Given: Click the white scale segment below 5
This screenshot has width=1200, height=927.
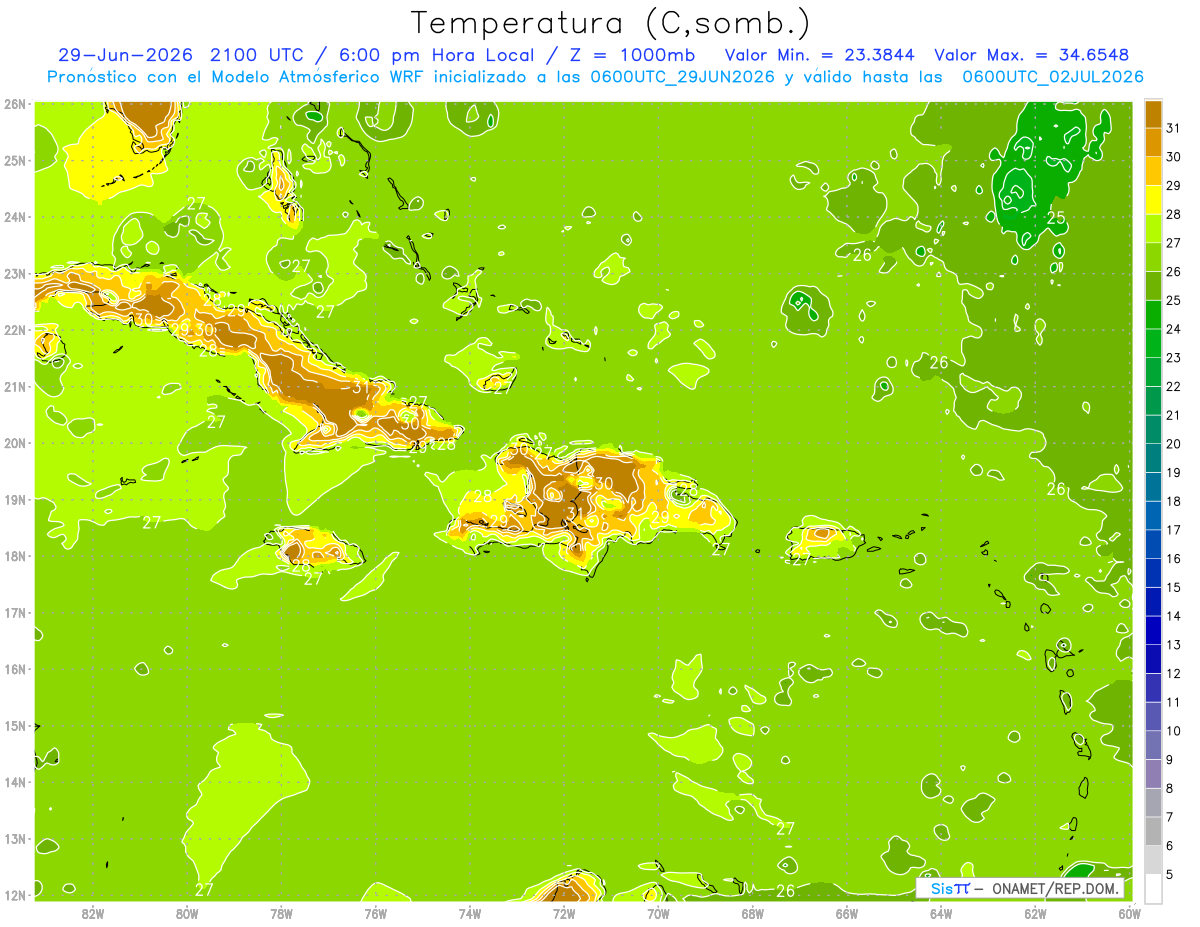Looking at the screenshot, I should click(x=1153, y=888).
